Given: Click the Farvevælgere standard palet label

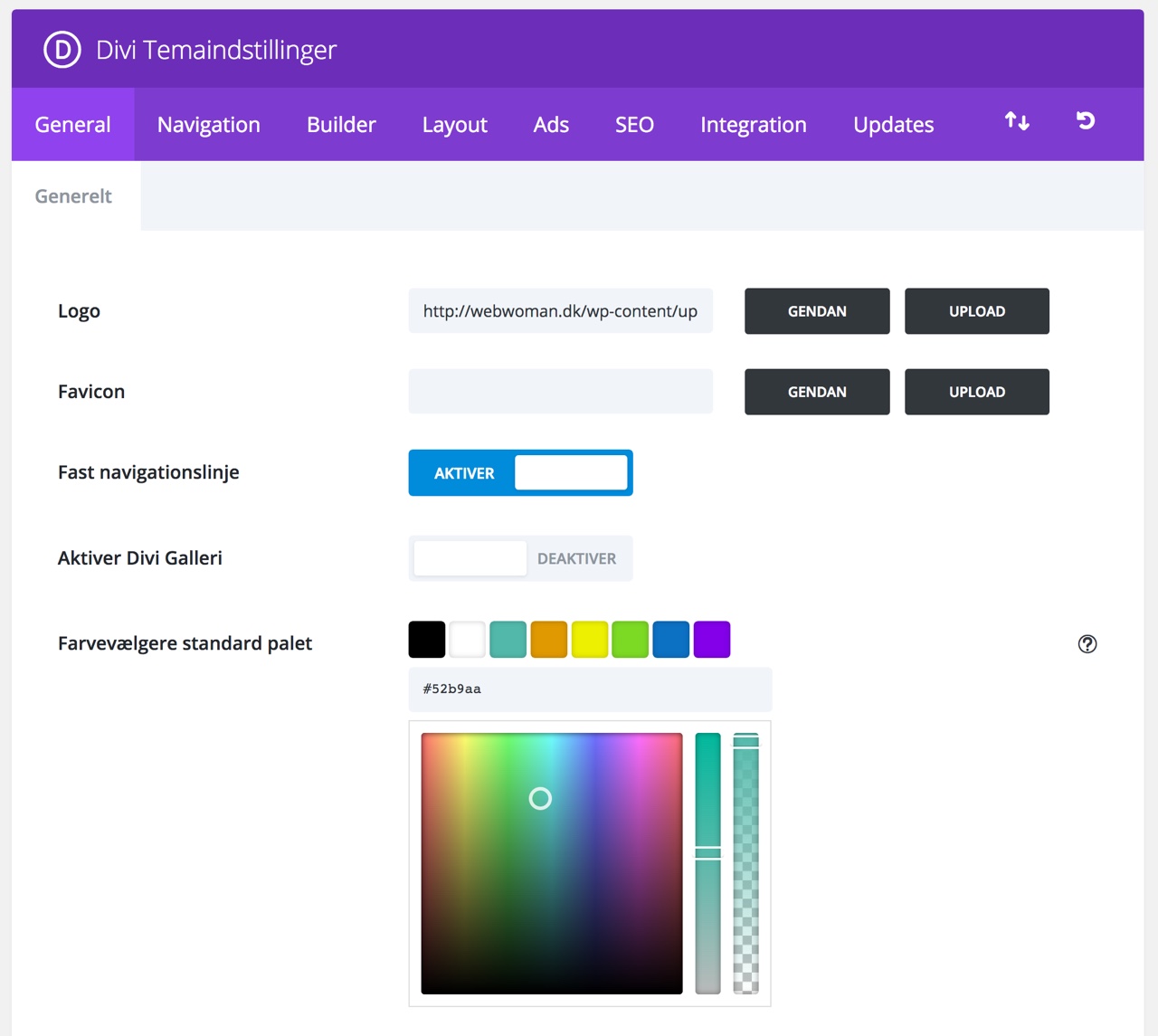Looking at the screenshot, I should 185,643.
